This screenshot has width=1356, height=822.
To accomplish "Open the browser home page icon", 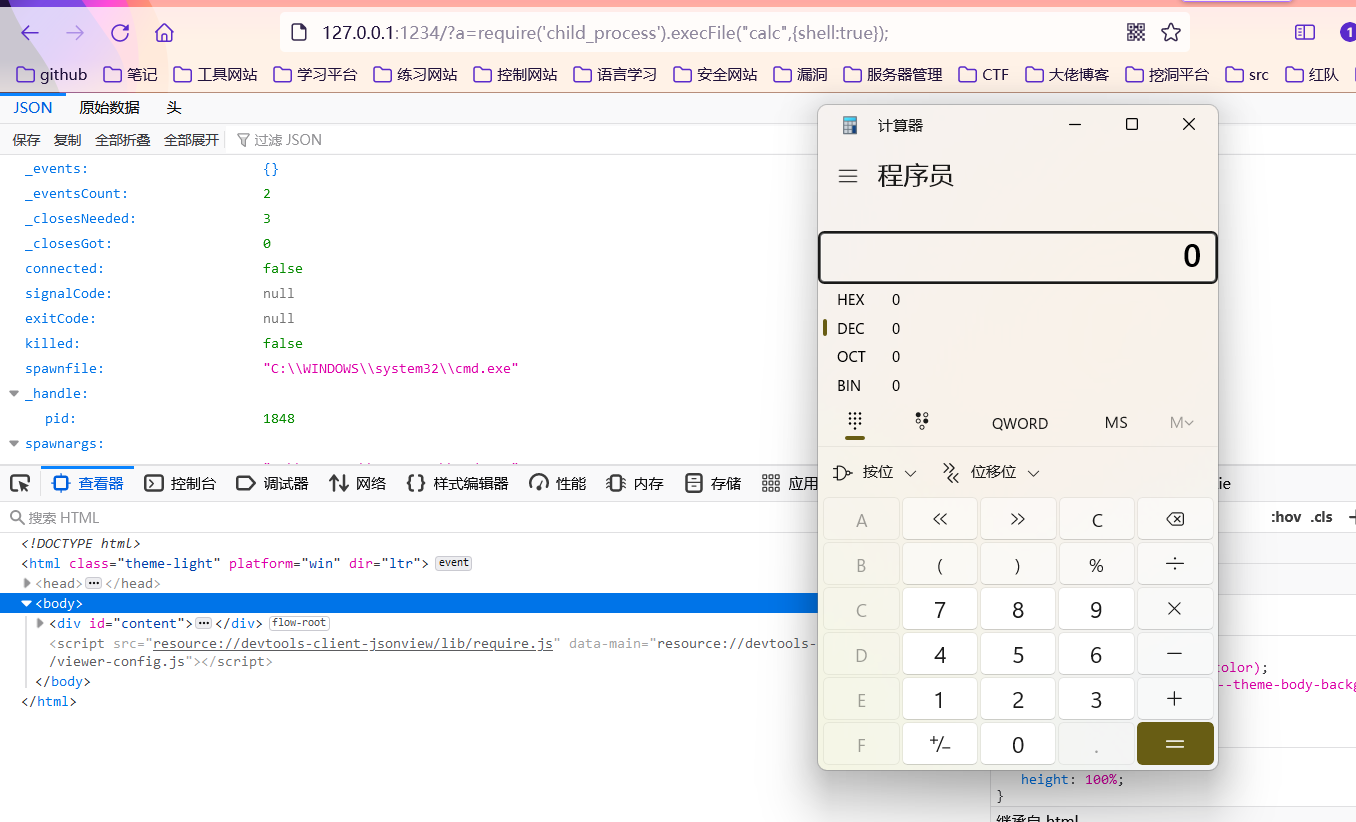I will click(x=165, y=33).
